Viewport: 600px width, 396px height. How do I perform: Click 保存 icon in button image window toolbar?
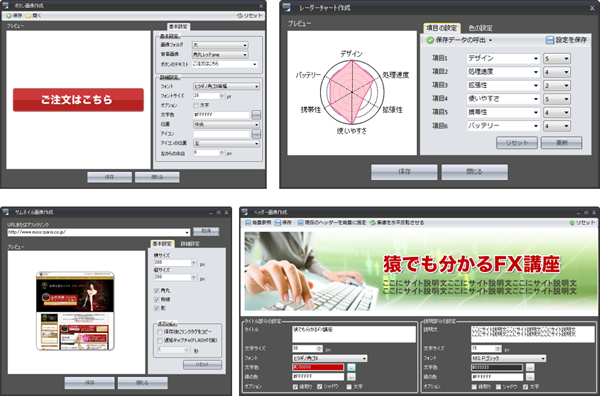click(x=9, y=16)
